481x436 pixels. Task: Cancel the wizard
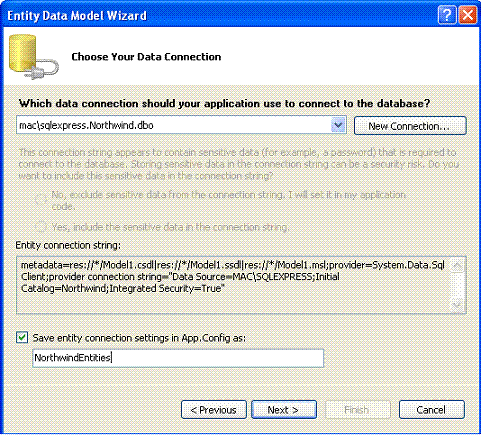coord(431,410)
